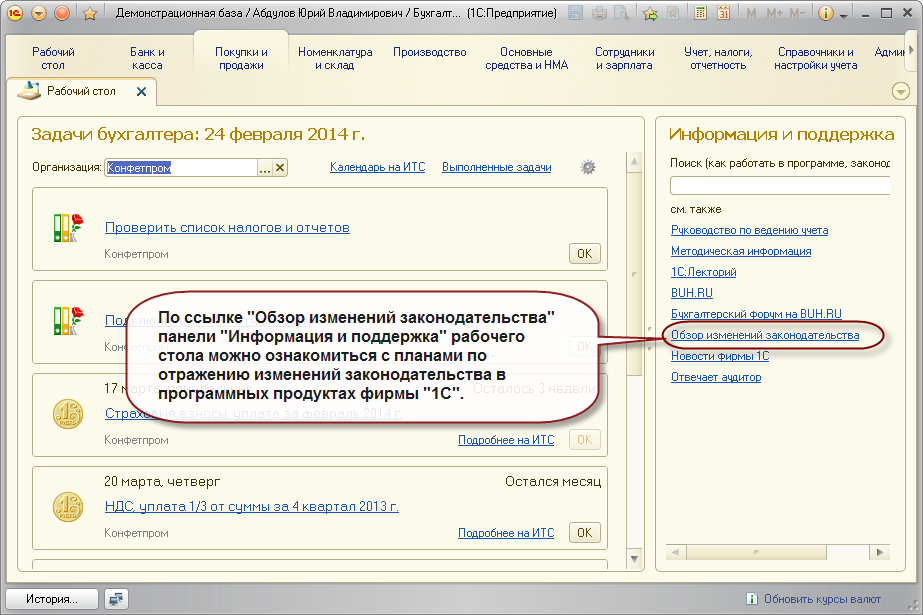Open BUH.RU link
Viewport: 923px width, 615px height.
coord(692,293)
